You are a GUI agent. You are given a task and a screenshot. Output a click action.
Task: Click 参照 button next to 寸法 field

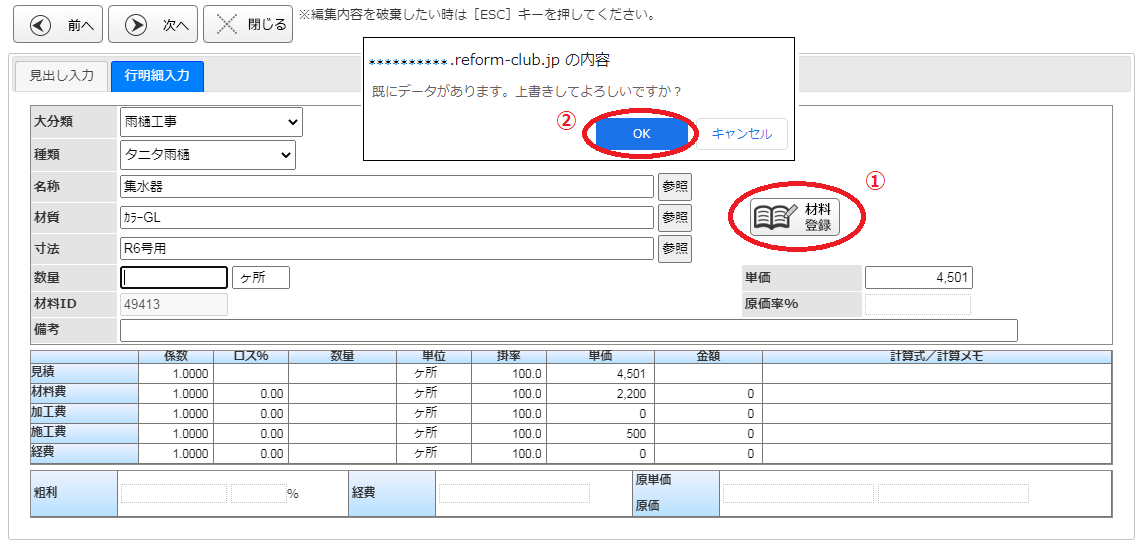(674, 249)
